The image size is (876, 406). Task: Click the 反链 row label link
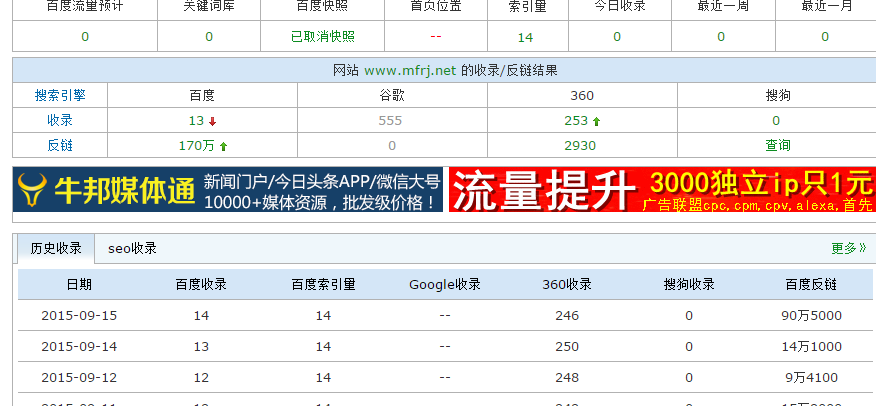(60, 145)
